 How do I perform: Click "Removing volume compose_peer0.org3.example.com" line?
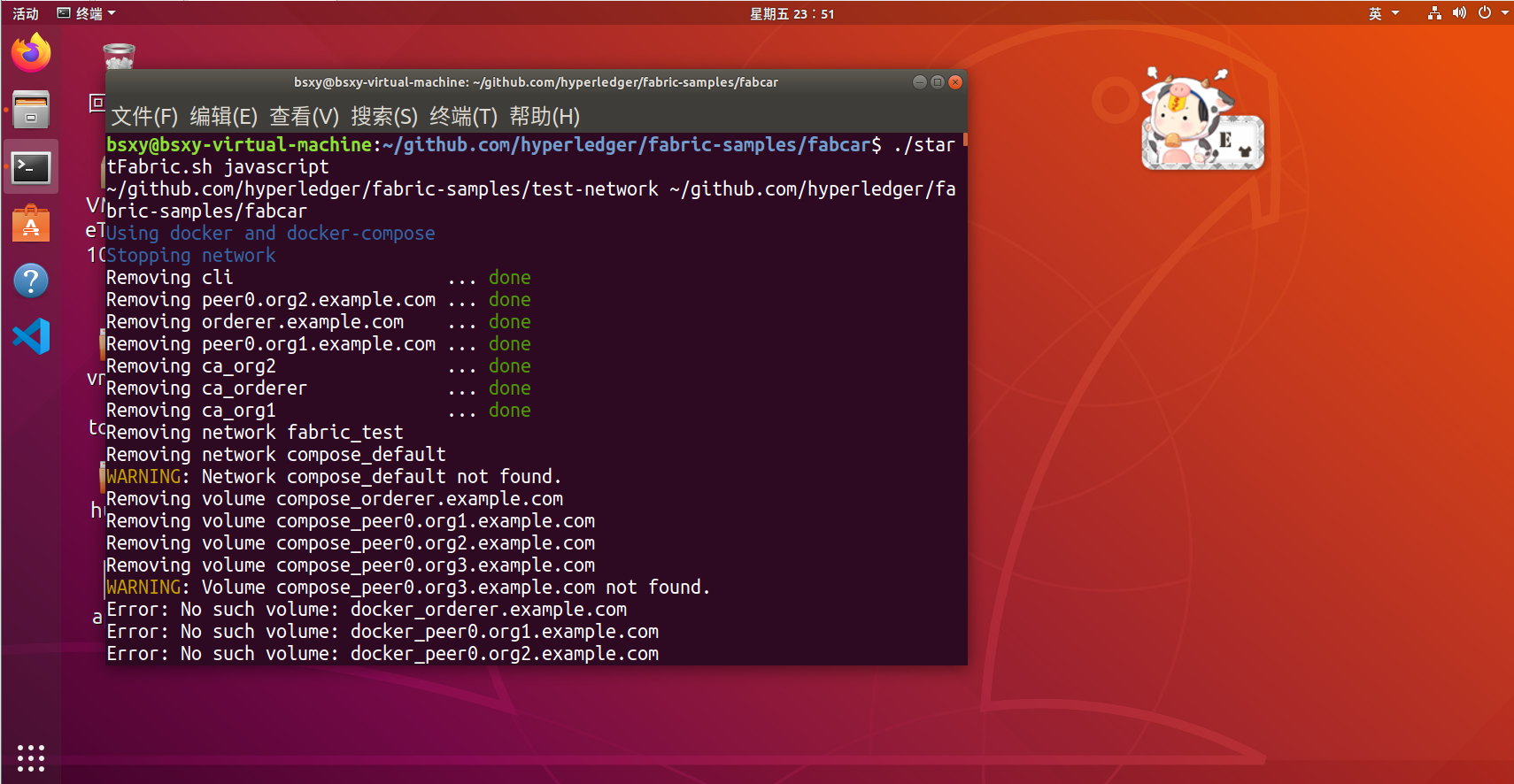(x=351, y=565)
